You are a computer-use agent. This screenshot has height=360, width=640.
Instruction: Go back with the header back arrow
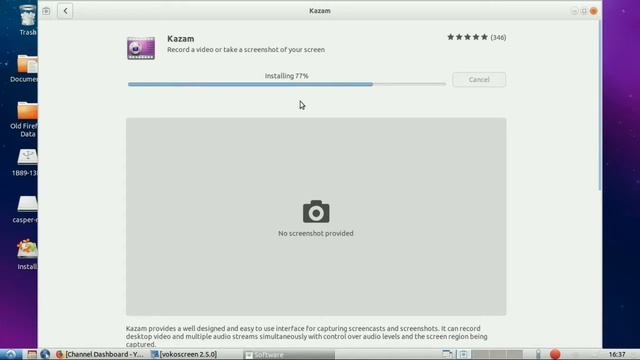(65, 11)
